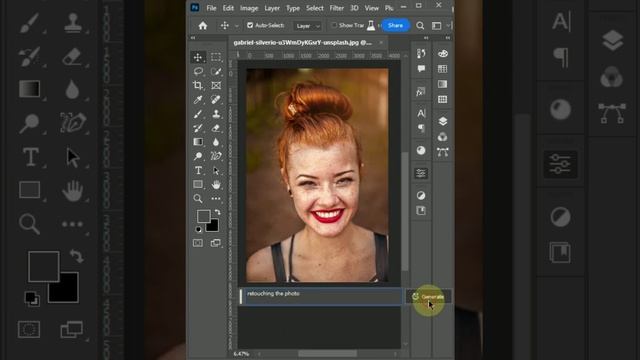Open the Image menu
Image resolution: width=640 pixels, height=360 pixels.
(249, 8)
